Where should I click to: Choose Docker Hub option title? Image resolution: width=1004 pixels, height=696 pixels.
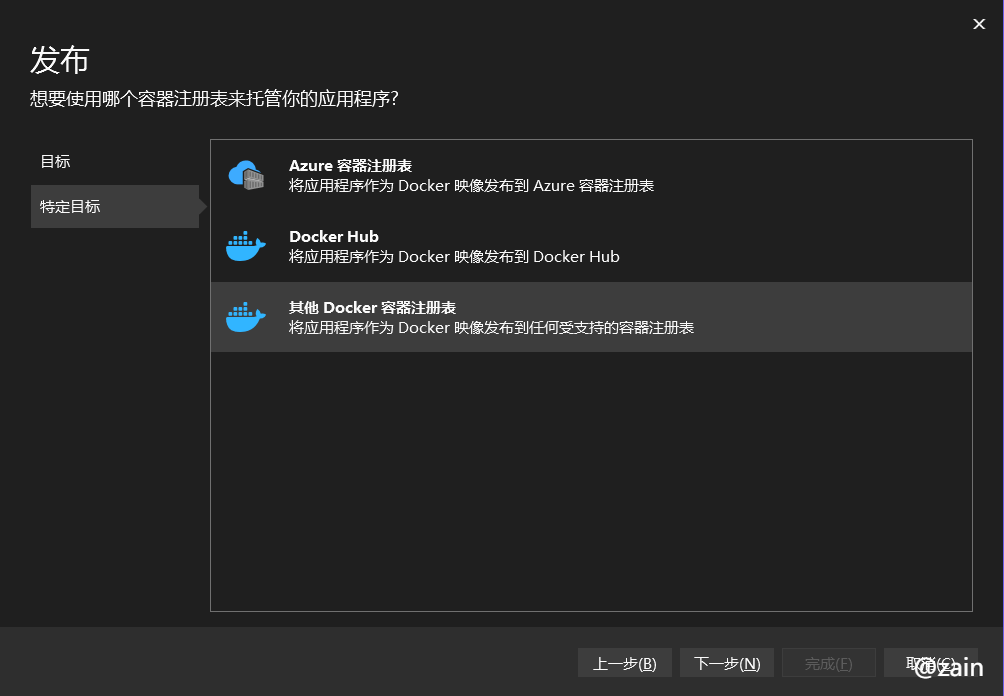coord(334,237)
